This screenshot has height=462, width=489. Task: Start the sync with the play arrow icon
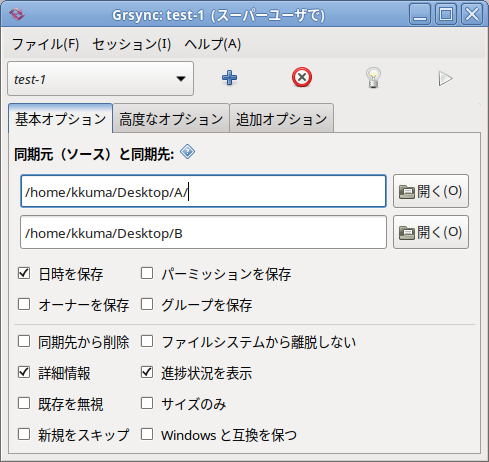coord(445,79)
